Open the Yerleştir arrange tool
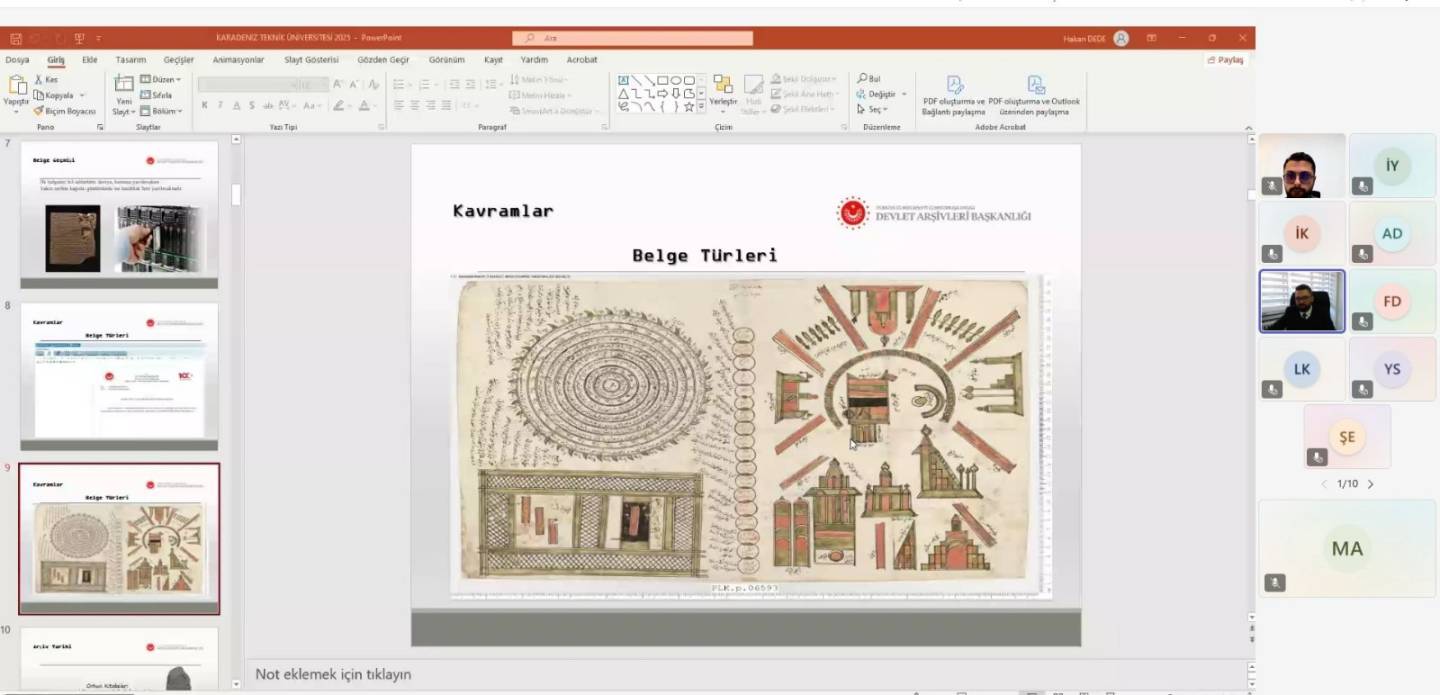The height and width of the screenshot is (695, 1440). pos(722,88)
